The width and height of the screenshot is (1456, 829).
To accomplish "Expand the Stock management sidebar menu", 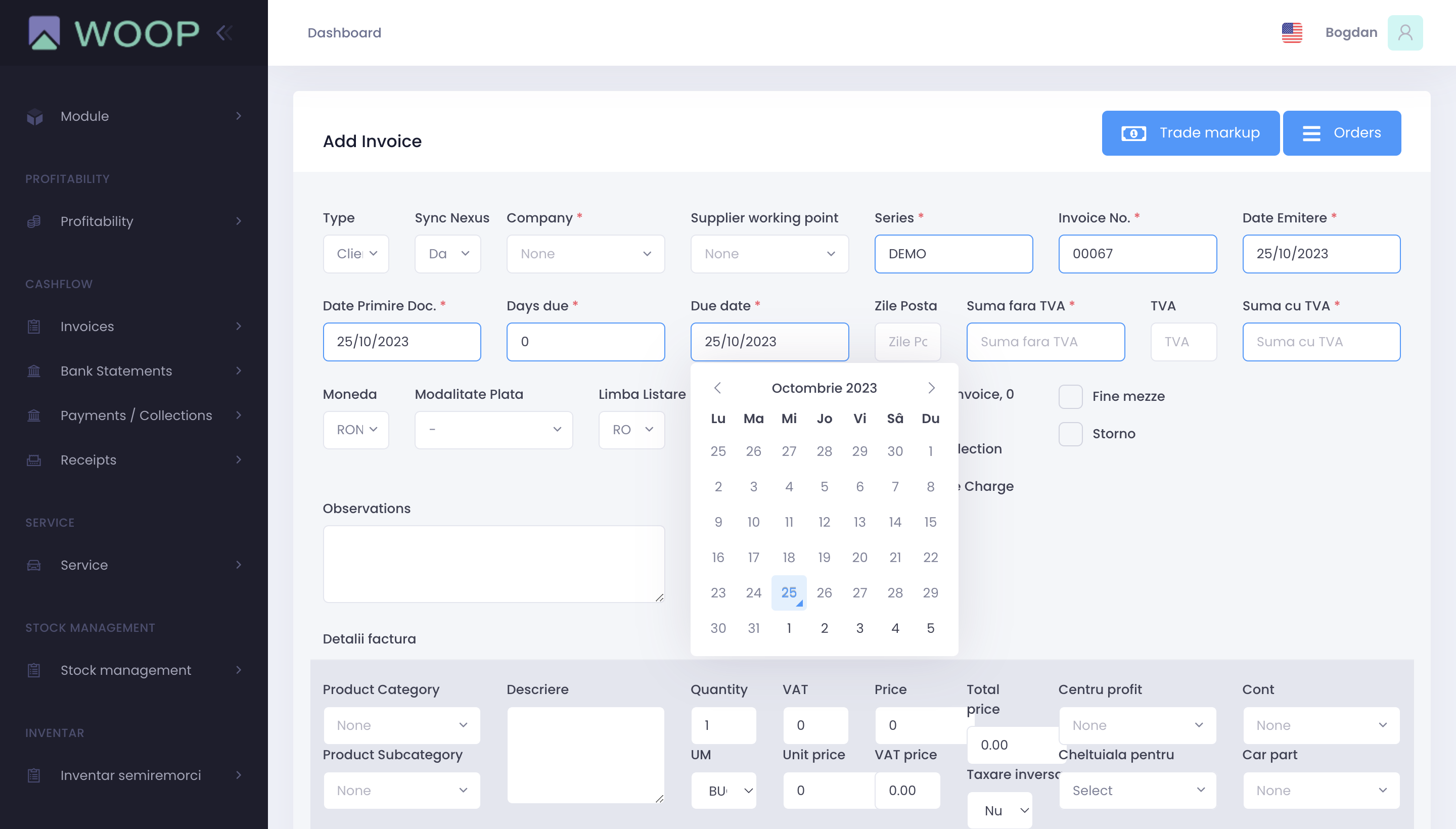I will 239,670.
